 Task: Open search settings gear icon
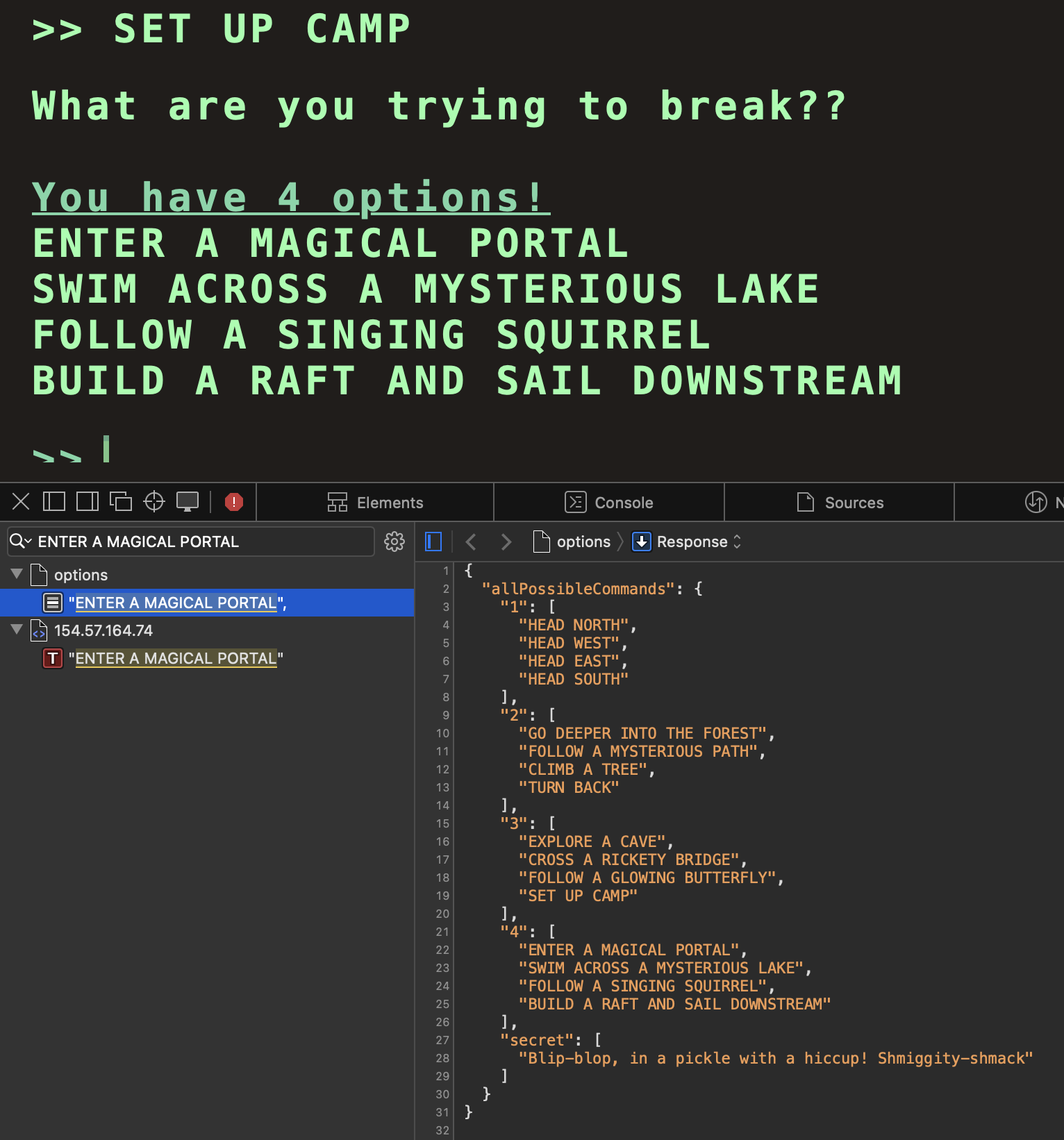click(x=394, y=542)
